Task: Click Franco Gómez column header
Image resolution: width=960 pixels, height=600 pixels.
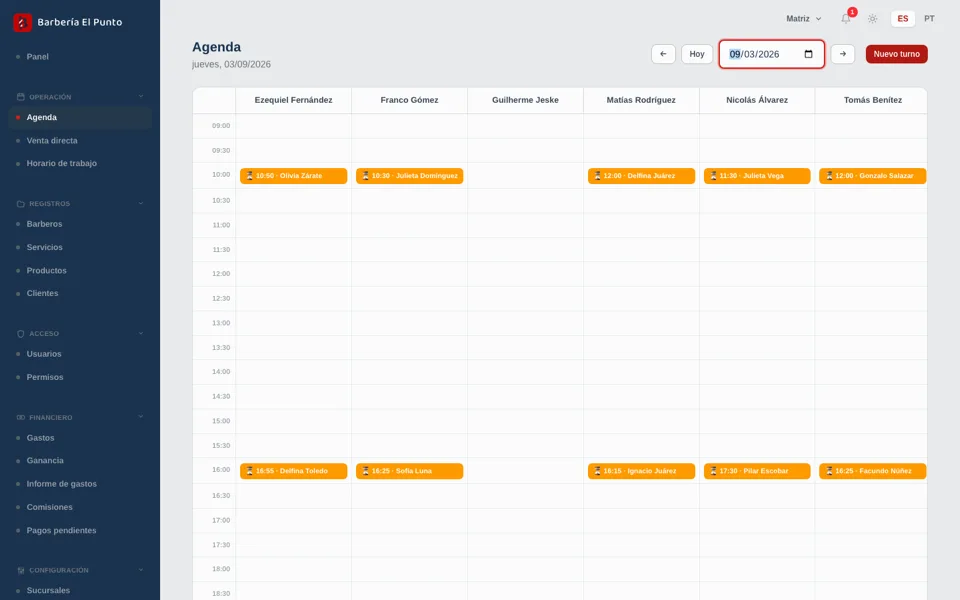Action: point(409,100)
